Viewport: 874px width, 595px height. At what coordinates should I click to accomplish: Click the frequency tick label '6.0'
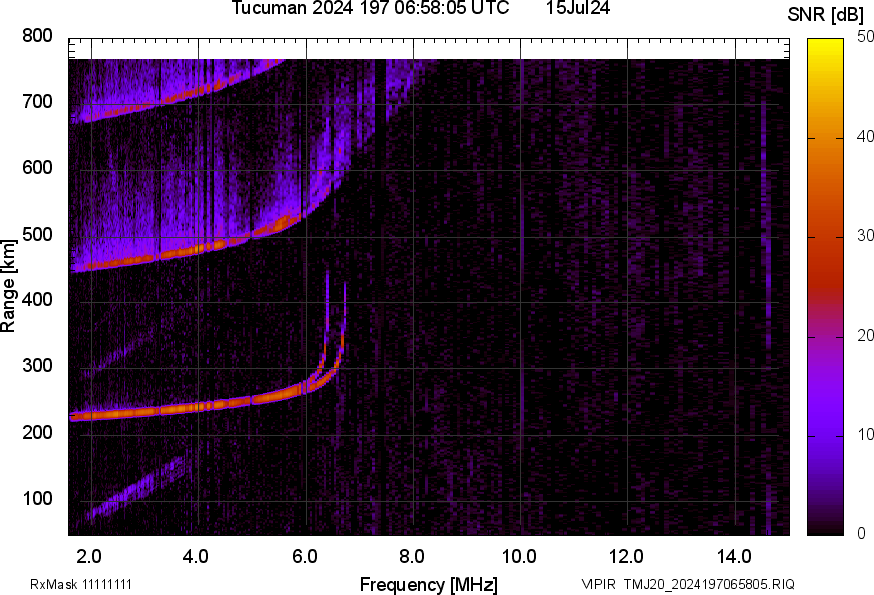tap(305, 556)
